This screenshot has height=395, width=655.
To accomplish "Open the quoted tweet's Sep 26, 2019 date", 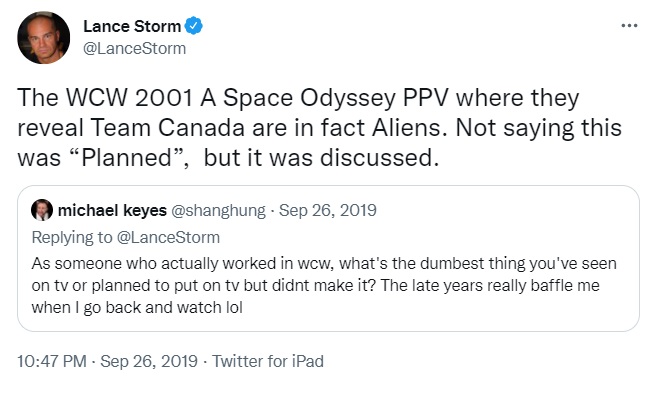I will tap(328, 210).
